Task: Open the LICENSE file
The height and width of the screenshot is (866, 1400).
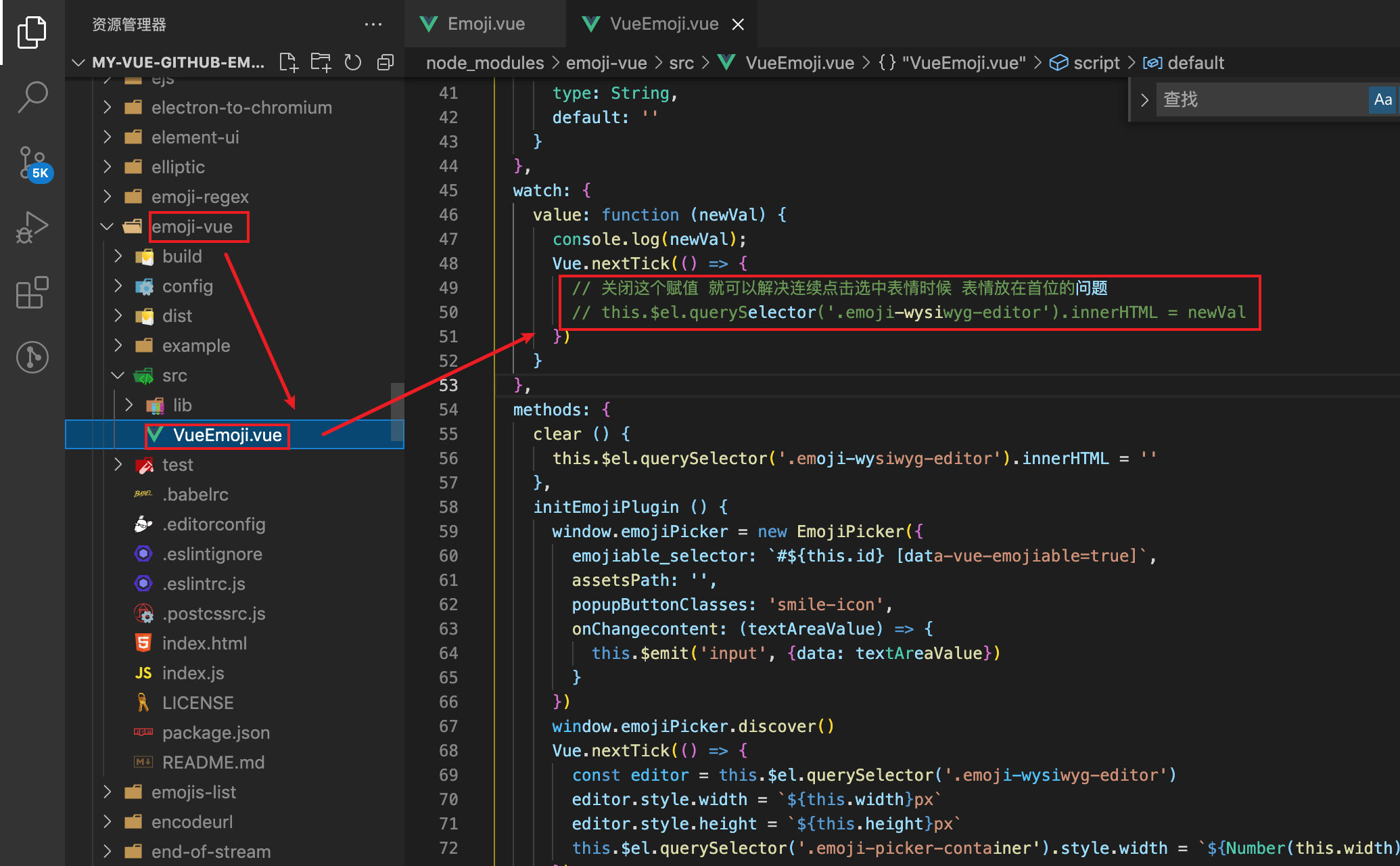Action: tap(235, 703)
